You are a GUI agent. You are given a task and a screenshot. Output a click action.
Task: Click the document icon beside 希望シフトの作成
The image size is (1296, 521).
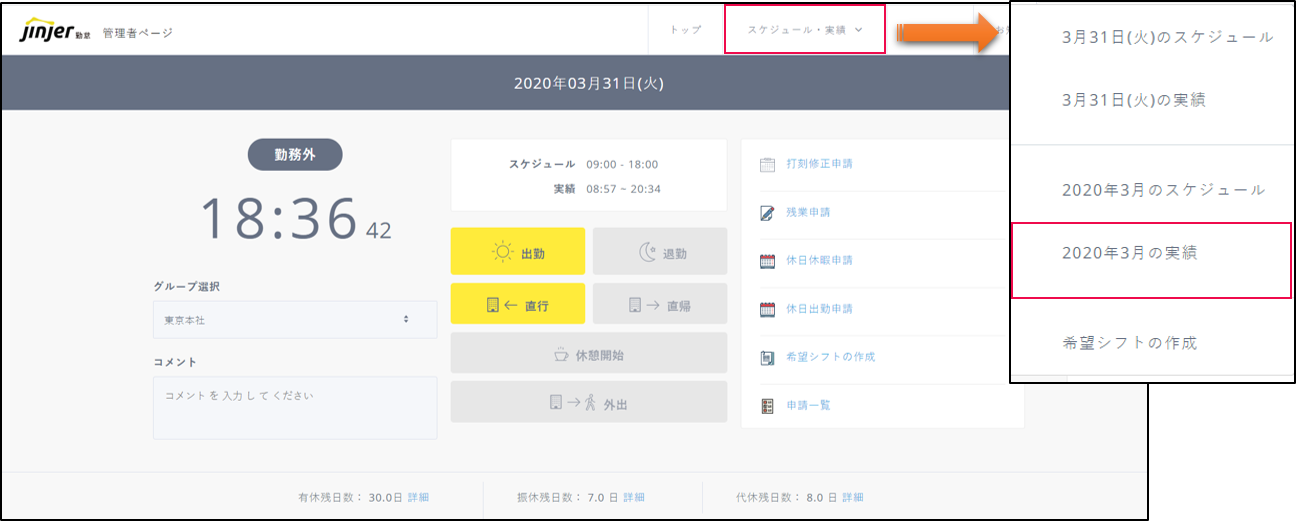767,357
